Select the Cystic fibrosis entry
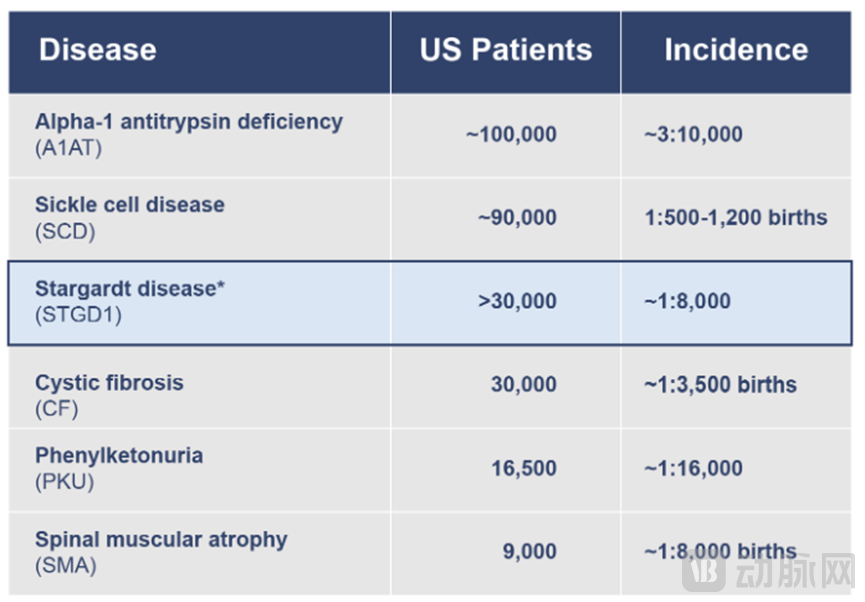 (x=109, y=383)
